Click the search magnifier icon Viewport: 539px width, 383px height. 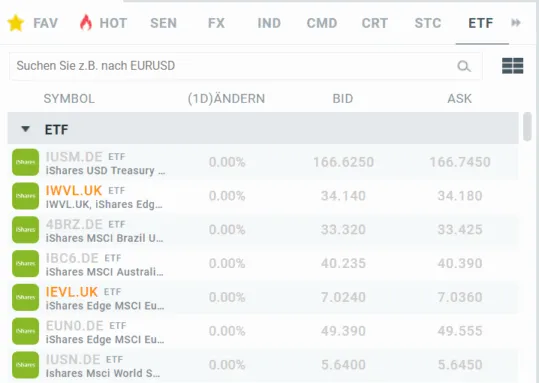pyautogui.click(x=464, y=66)
